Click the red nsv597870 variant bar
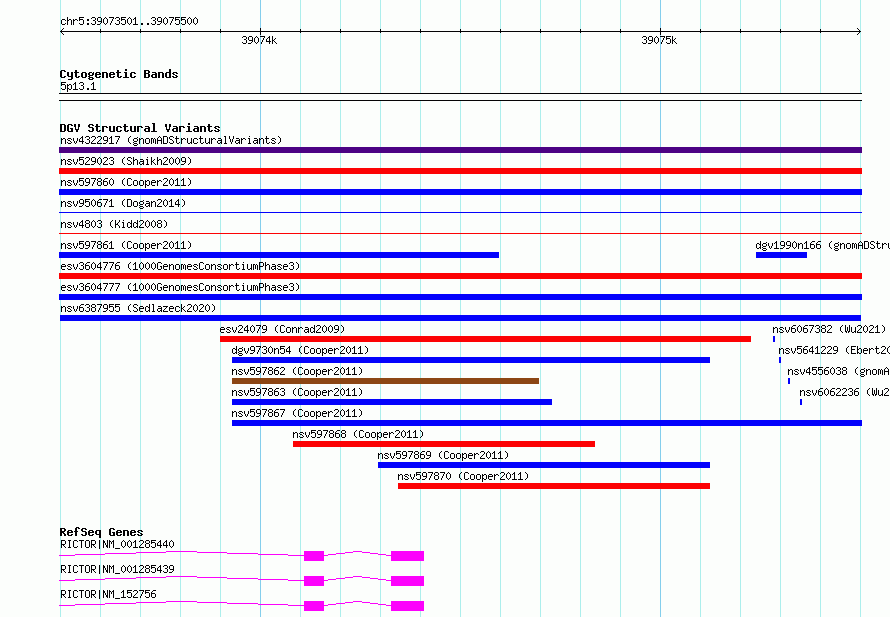 (554, 486)
